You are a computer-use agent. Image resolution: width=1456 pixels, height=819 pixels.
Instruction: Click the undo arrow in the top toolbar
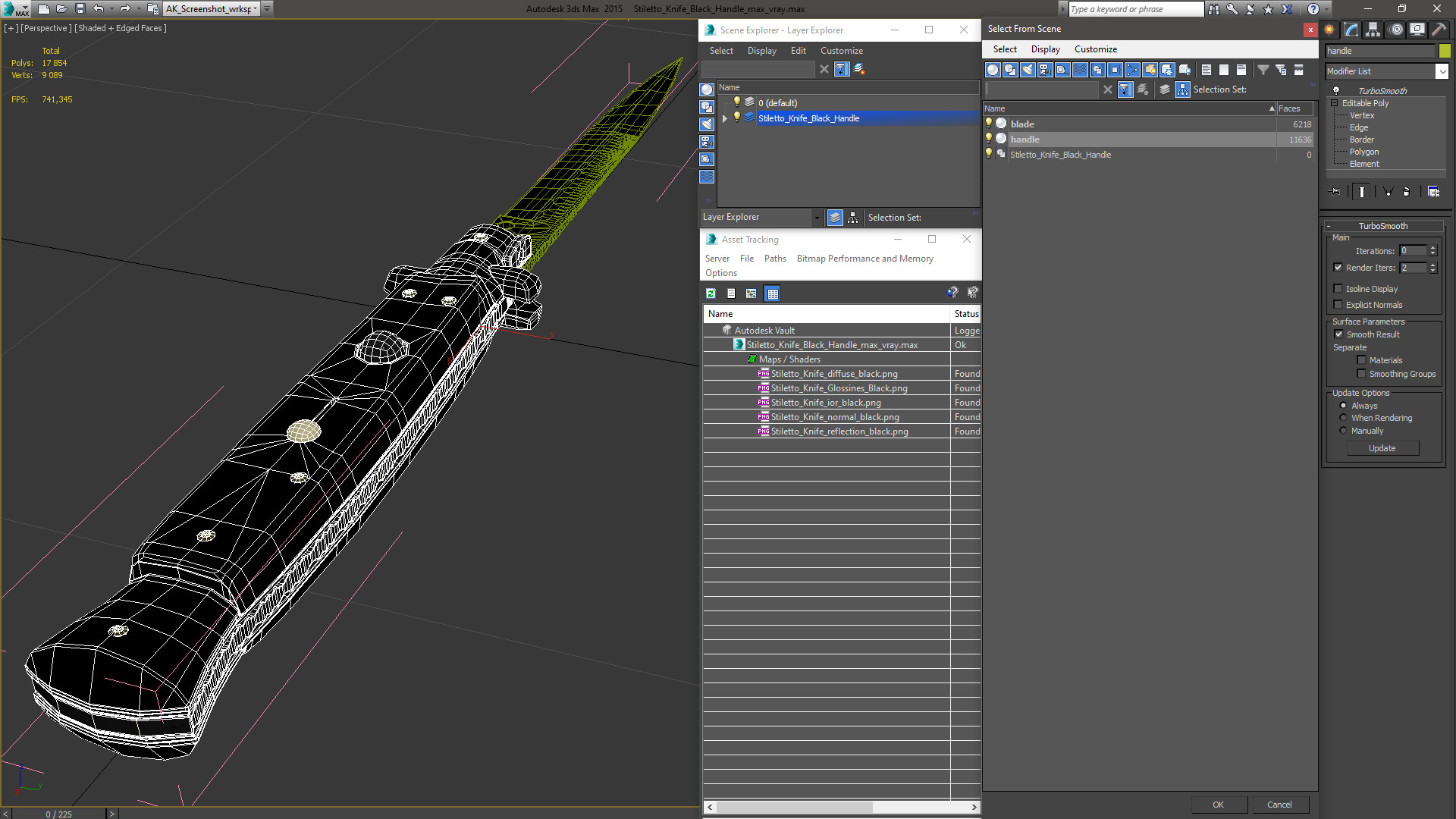click(99, 9)
